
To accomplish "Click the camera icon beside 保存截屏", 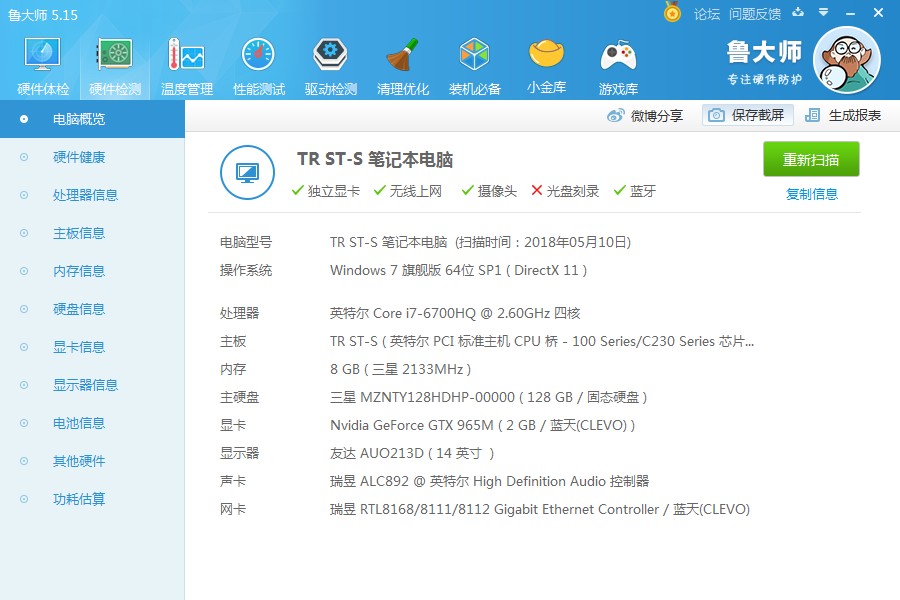I will 716,115.
